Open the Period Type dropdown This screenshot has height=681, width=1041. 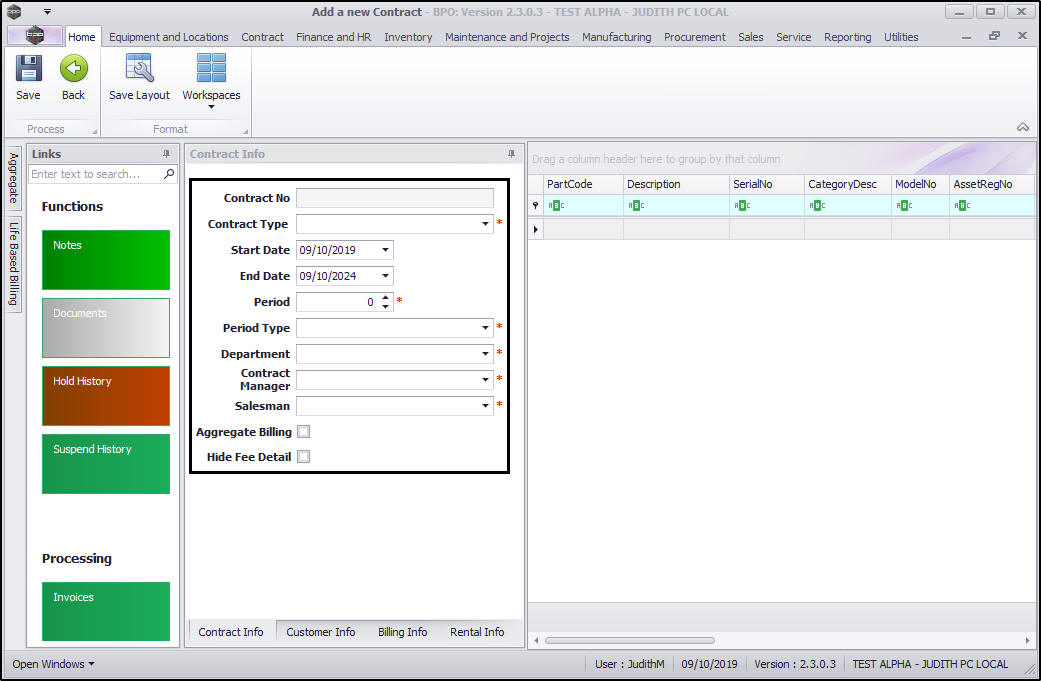[x=486, y=328]
